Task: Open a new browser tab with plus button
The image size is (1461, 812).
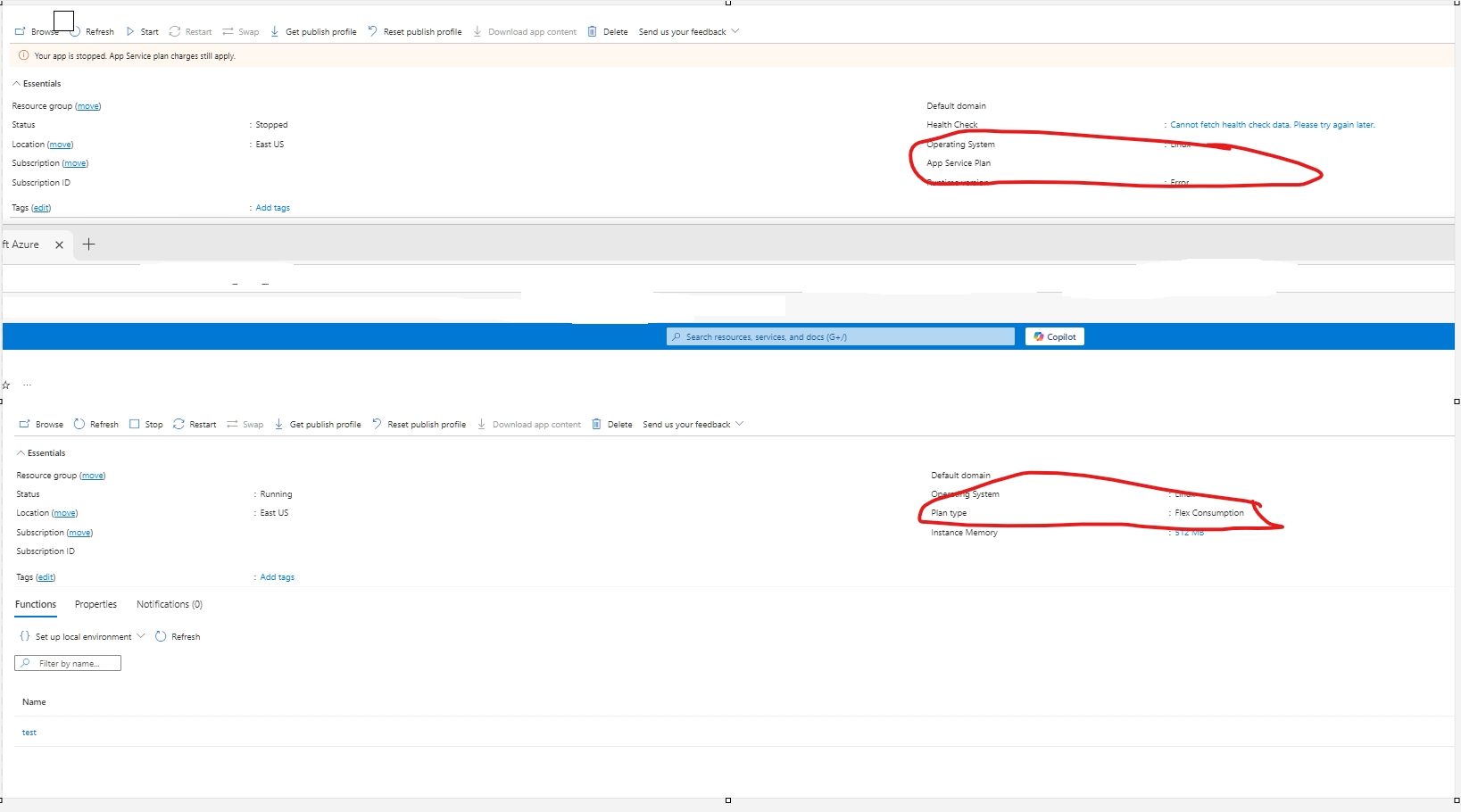Action: [88, 244]
